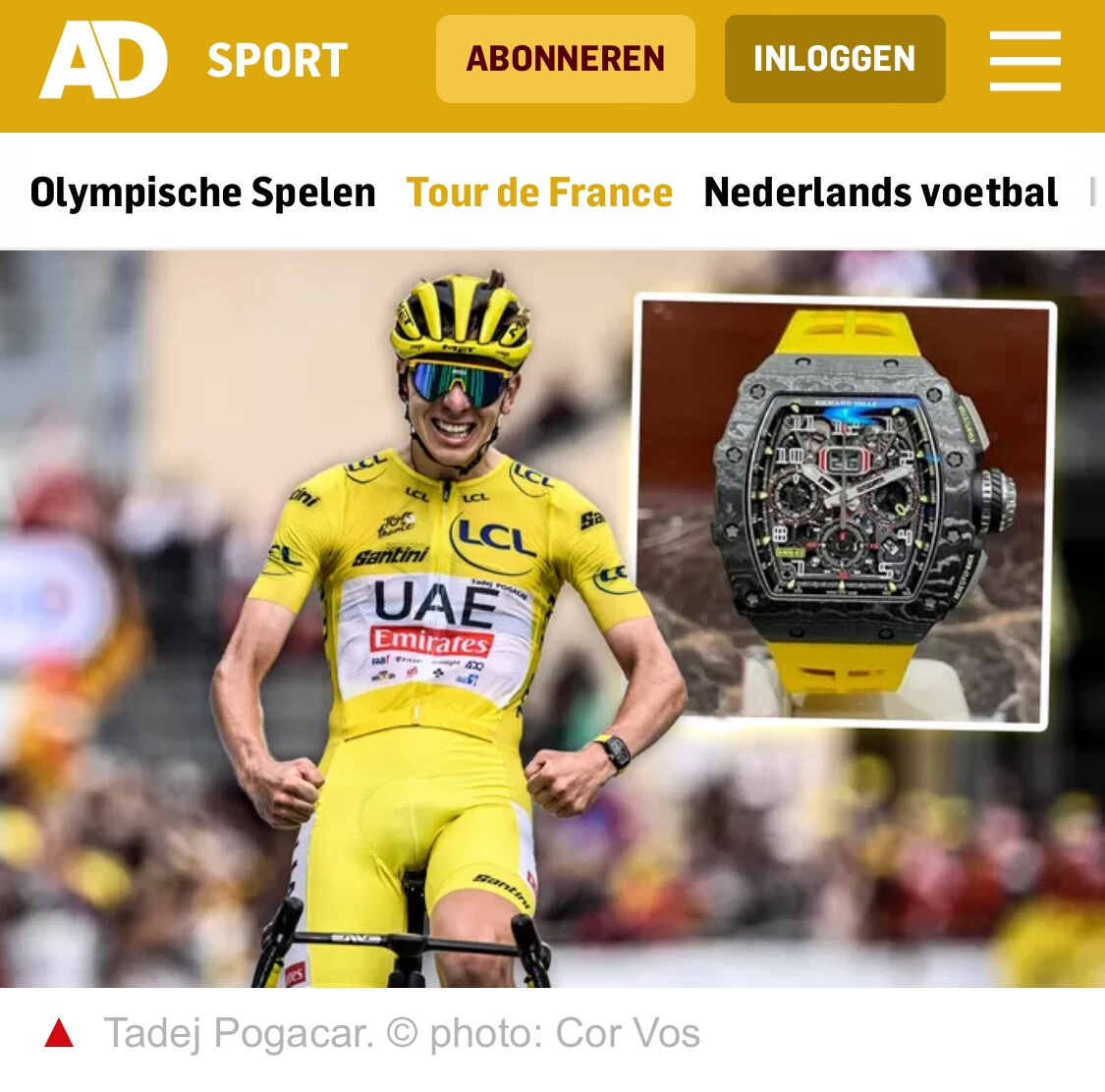
Task: Open the Richard Mille watch inset image
Action: 844,512
